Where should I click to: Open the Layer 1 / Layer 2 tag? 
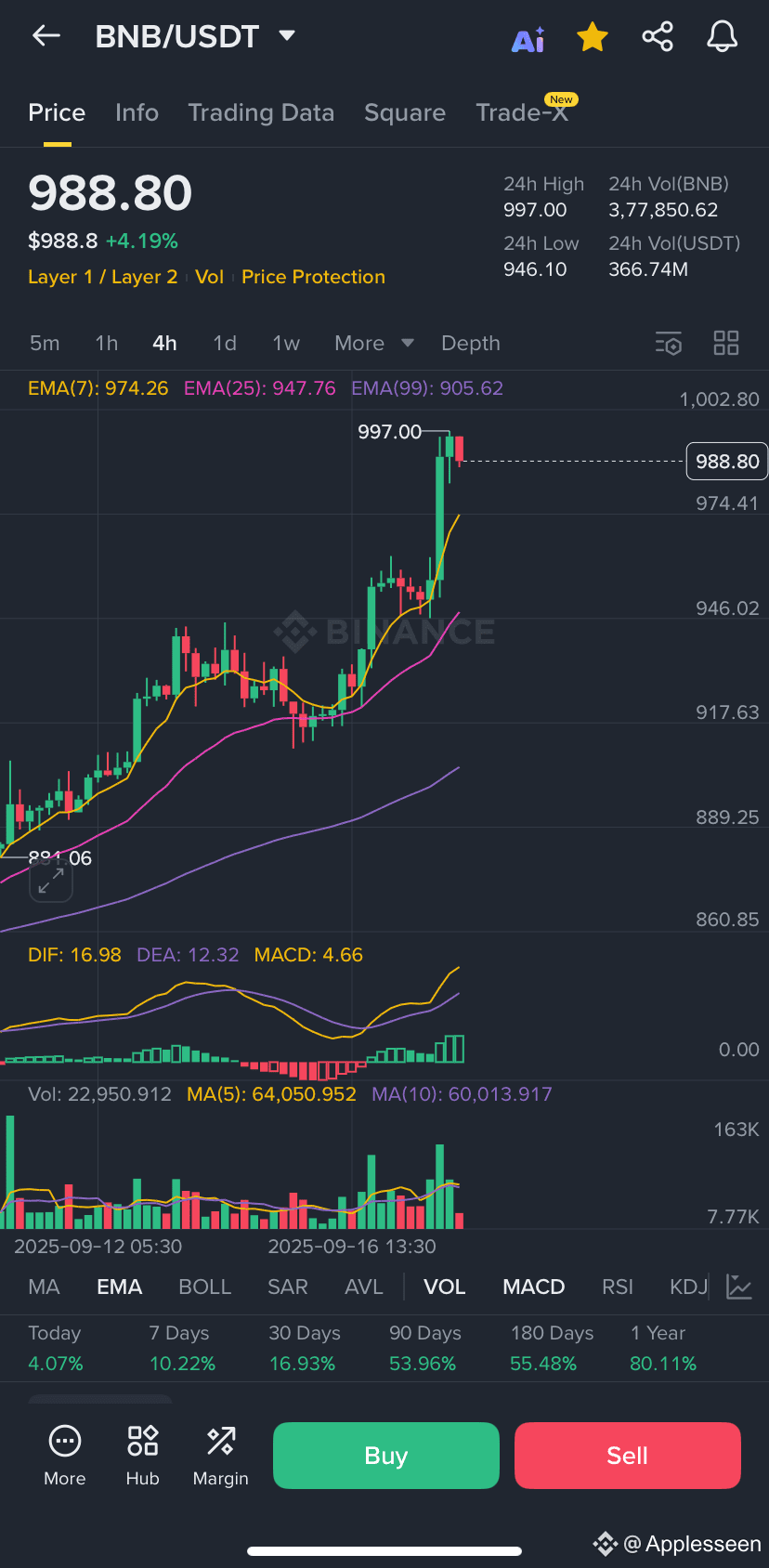[103, 277]
